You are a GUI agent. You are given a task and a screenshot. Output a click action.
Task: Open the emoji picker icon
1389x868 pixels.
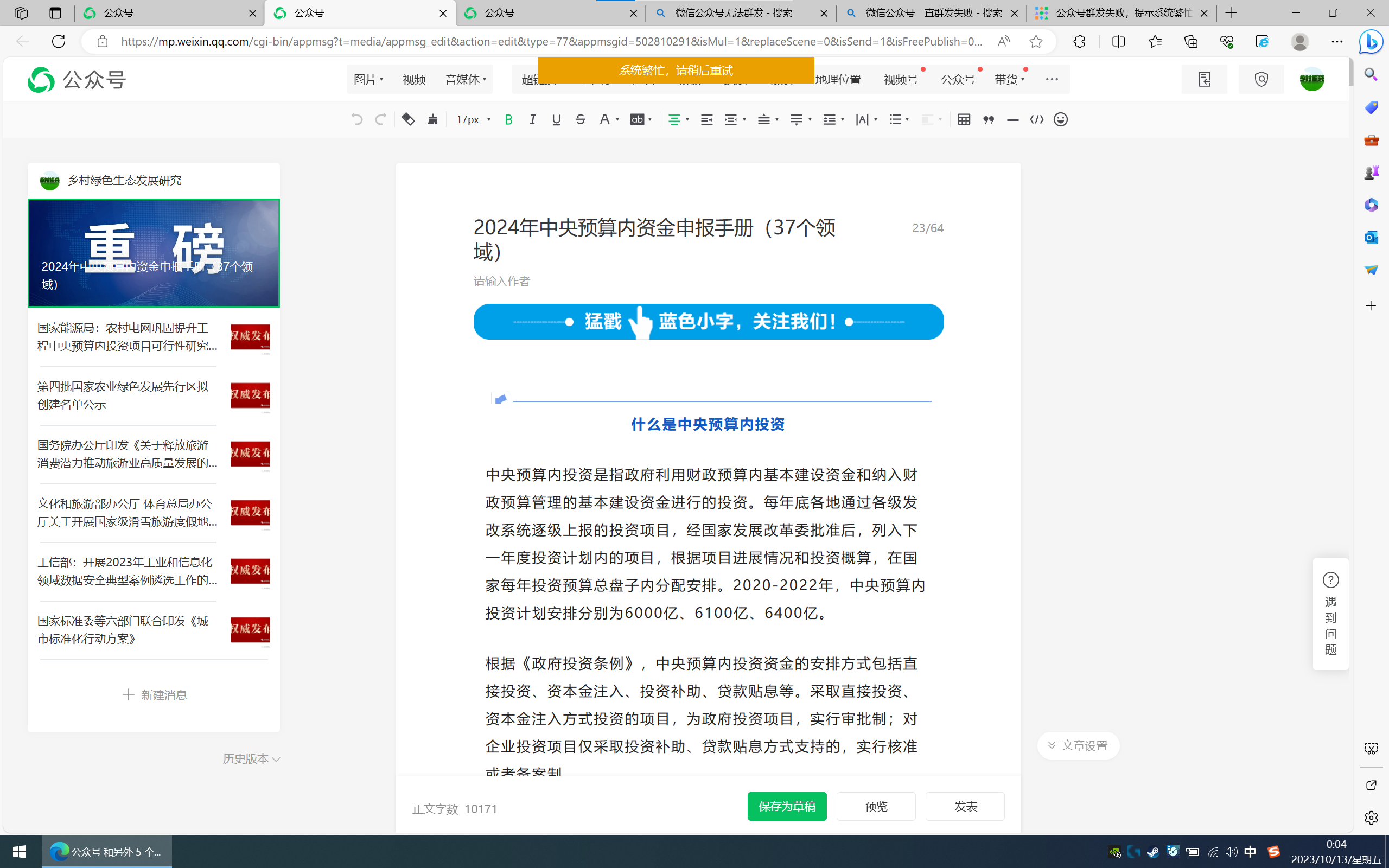point(1061,119)
